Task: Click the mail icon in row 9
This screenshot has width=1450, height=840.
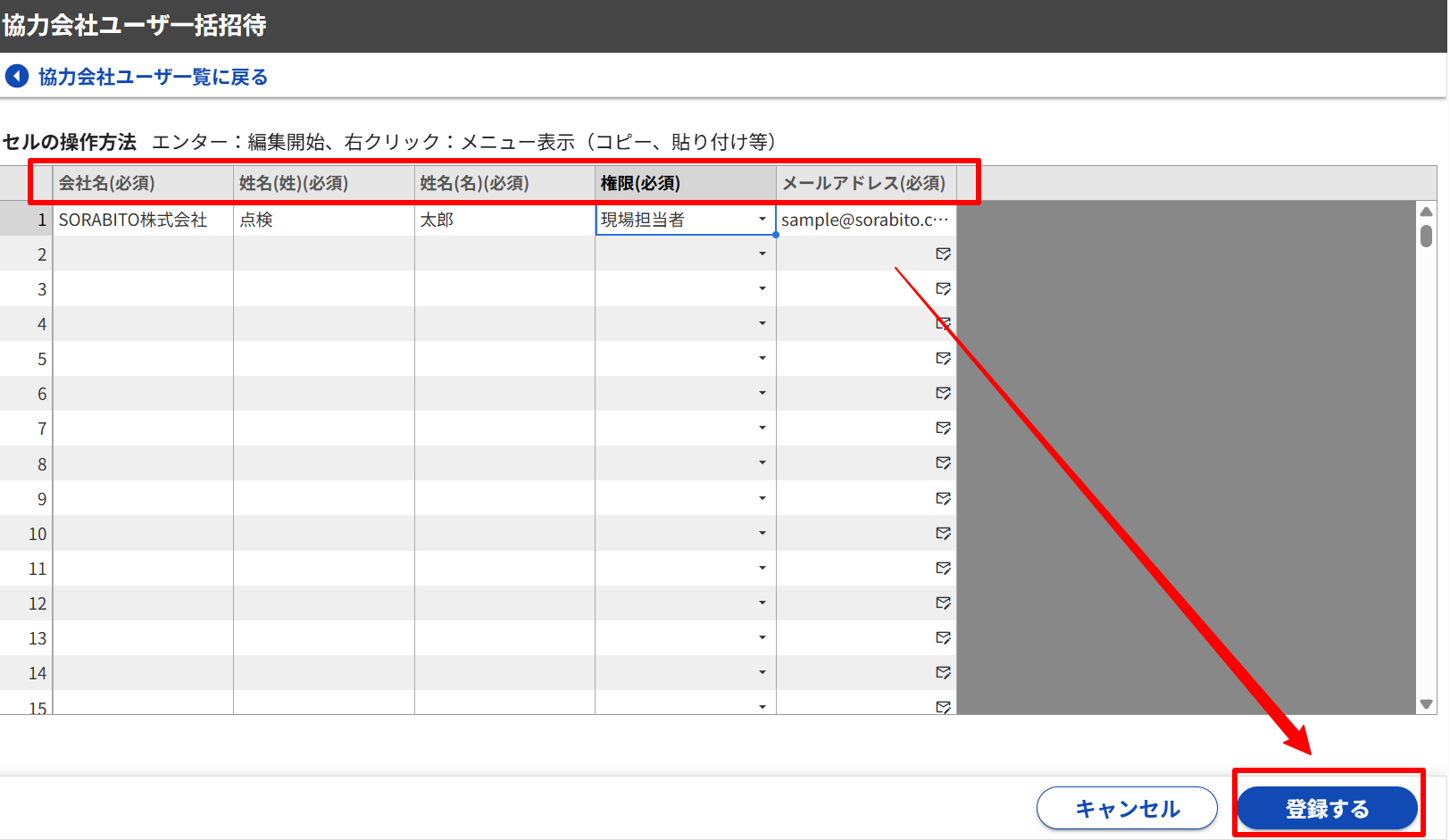Action: click(x=943, y=498)
